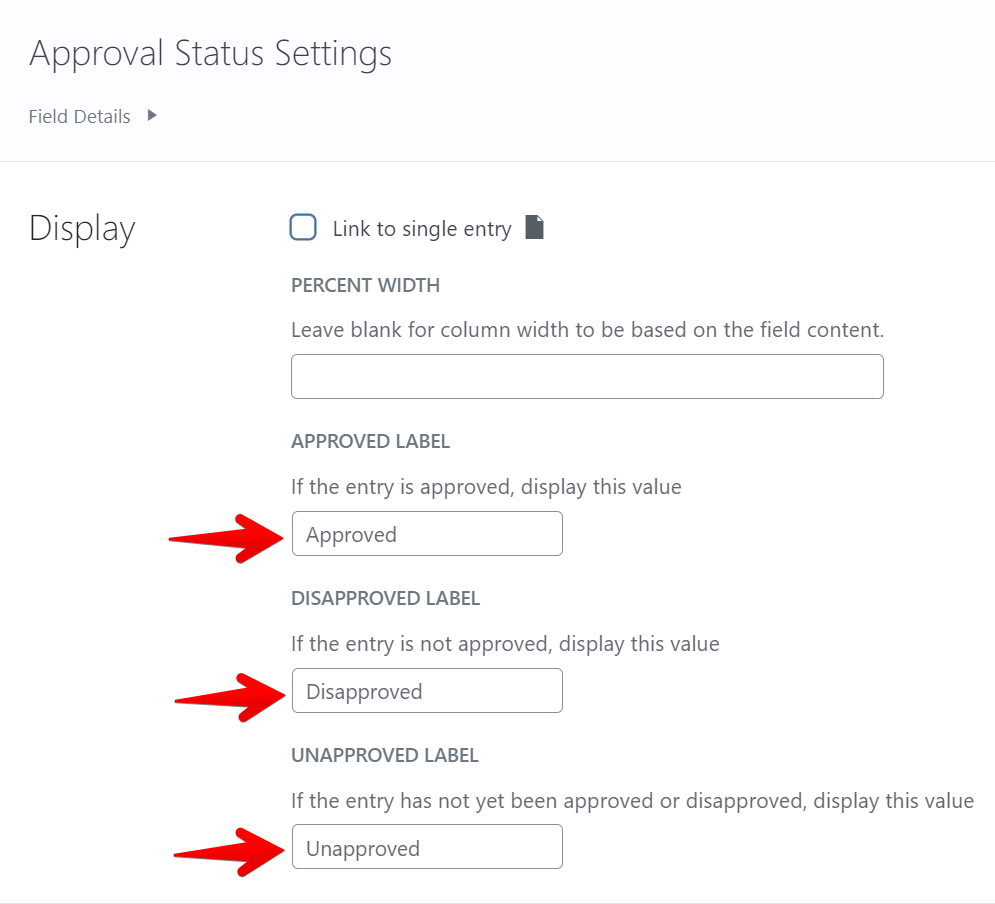This screenshot has height=904, width=995.
Task: Click the DISAPPROVED LABEL field heading
Action: [x=385, y=598]
